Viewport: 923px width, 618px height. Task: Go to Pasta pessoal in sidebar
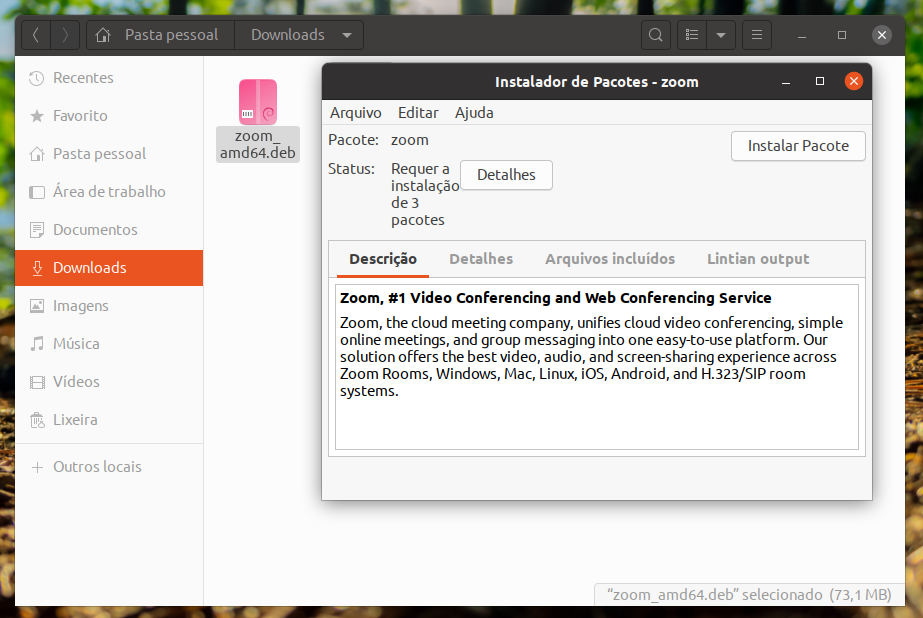(x=109, y=154)
